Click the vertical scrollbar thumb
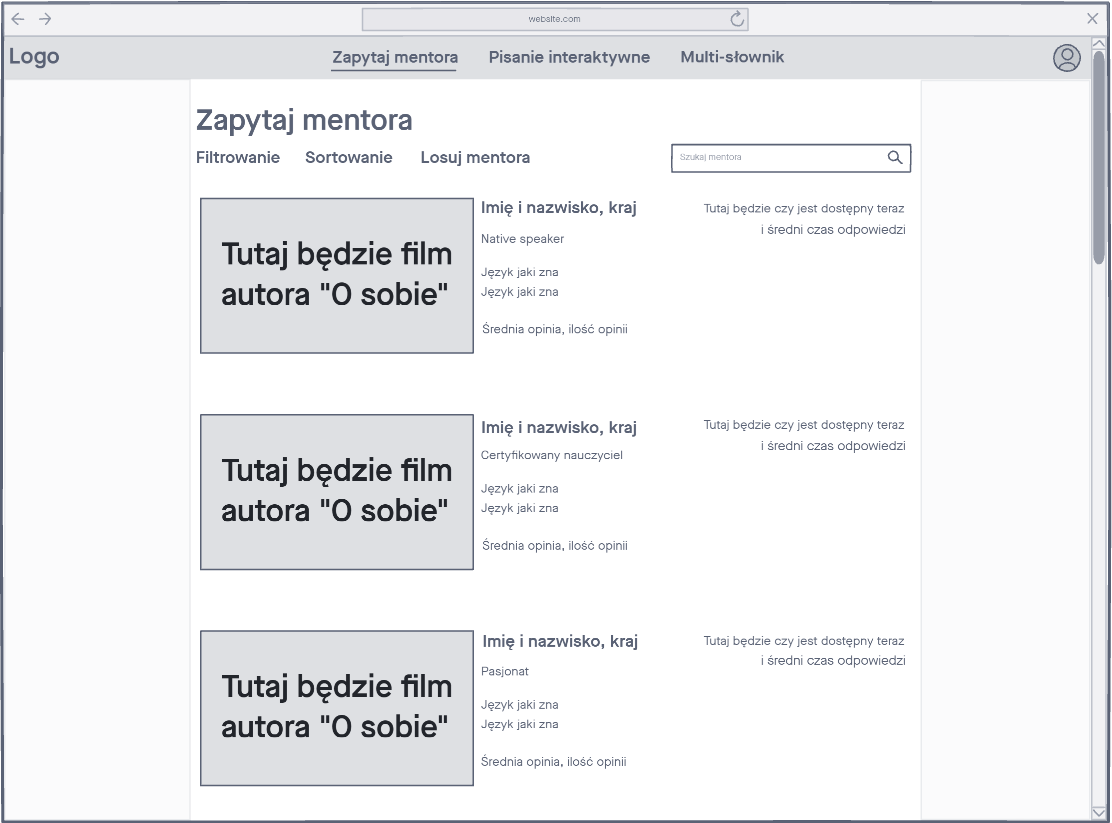This screenshot has width=1112, height=823. point(1099,155)
